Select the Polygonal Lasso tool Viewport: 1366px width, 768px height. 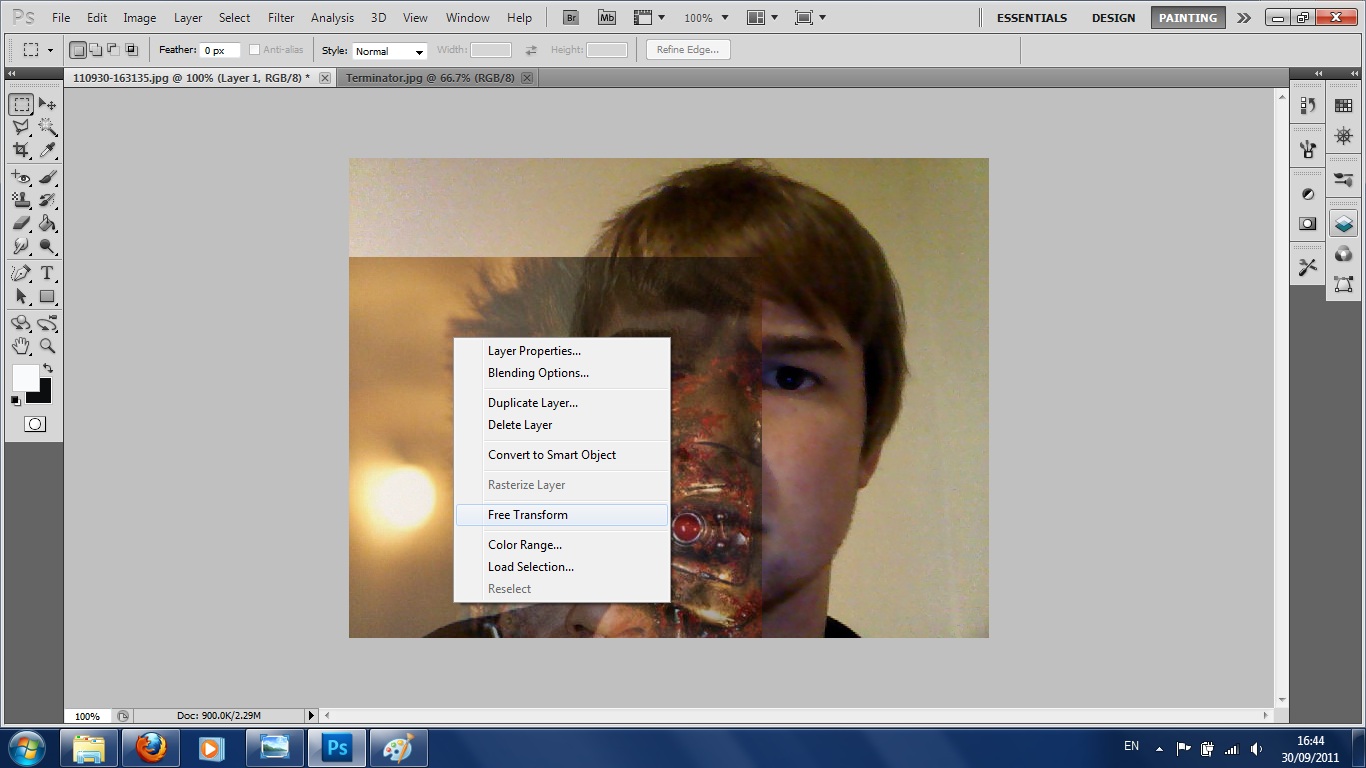click(21, 127)
